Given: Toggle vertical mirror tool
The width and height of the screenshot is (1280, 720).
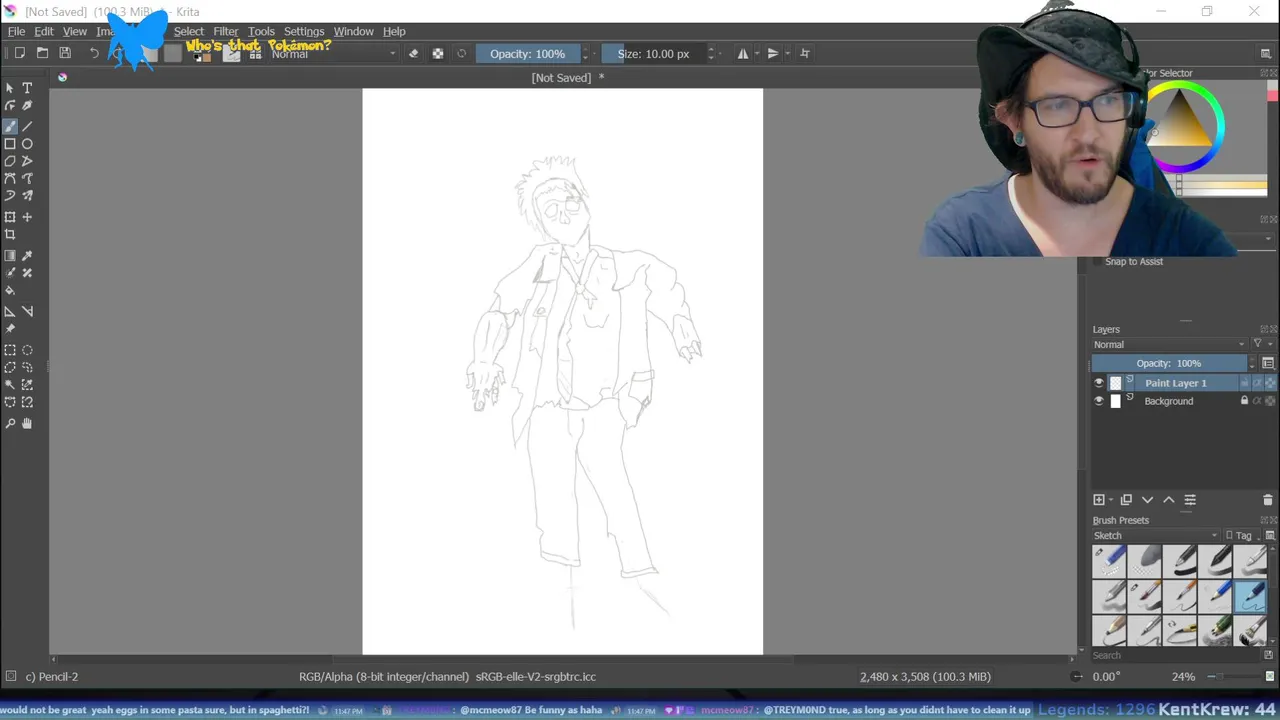Looking at the screenshot, I should [x=773, y=53].
